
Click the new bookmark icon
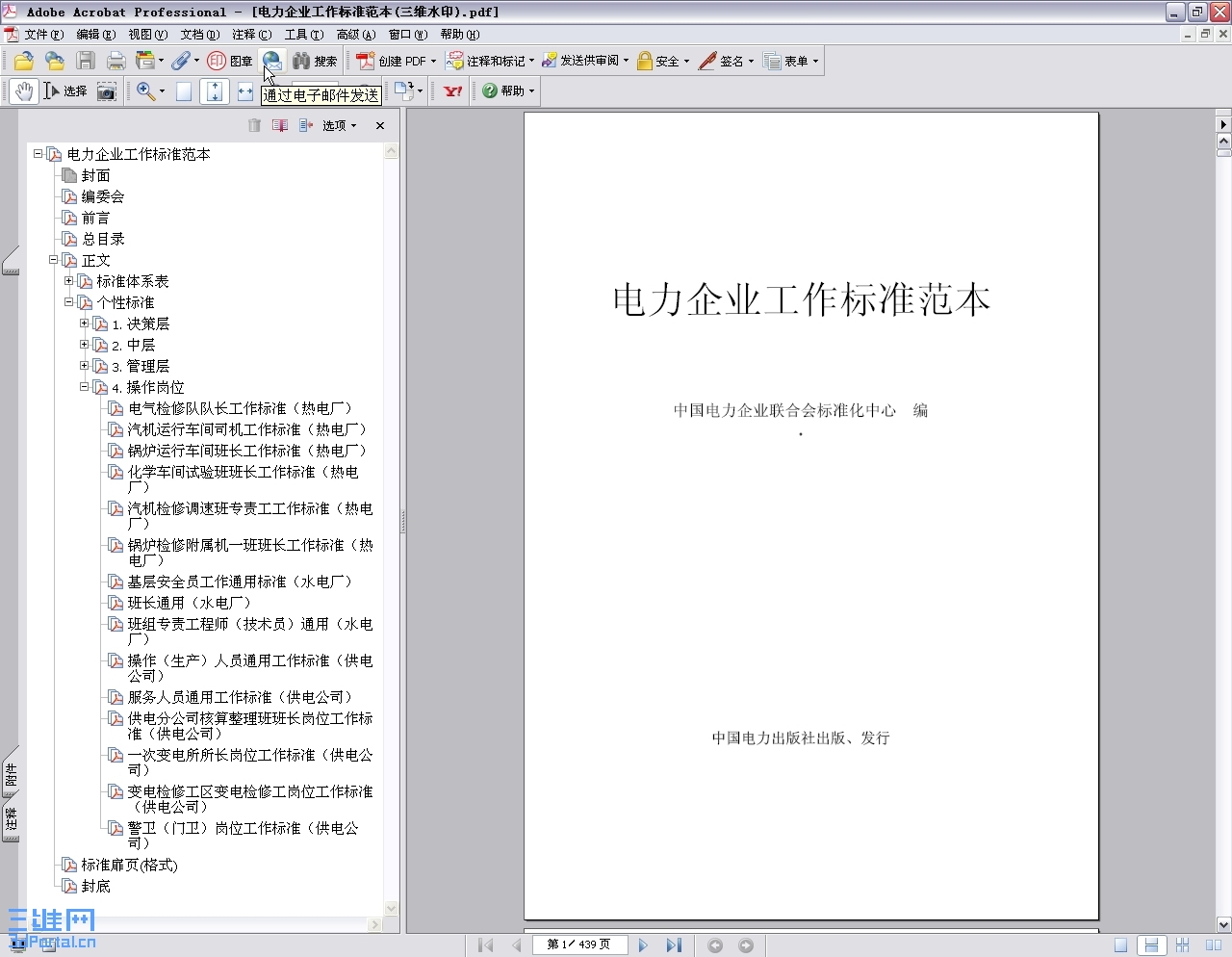coord(280,125)
